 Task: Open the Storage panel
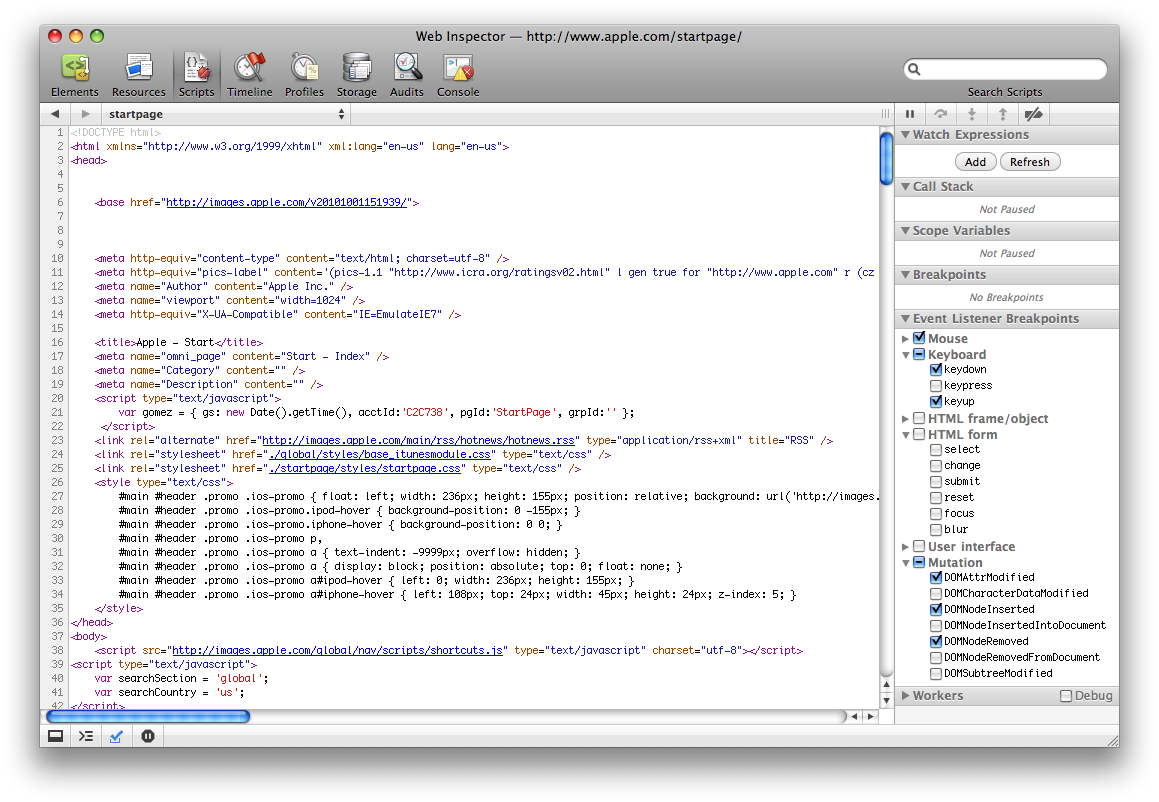pos(357,75)
